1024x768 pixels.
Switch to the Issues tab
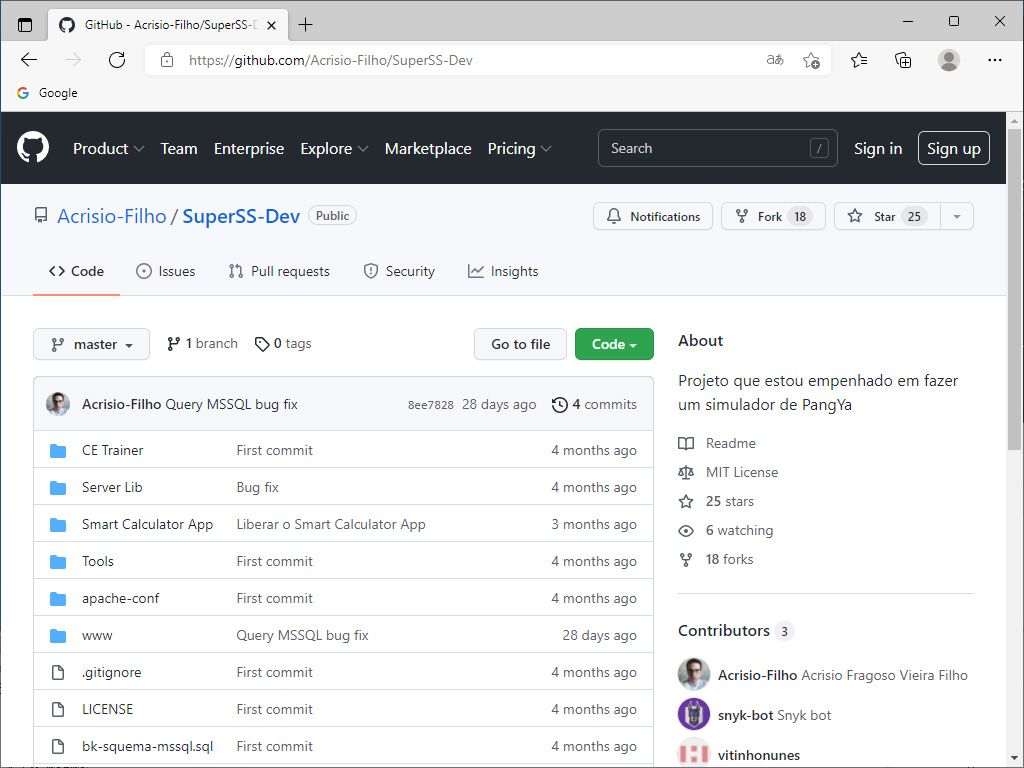(165, 272)
